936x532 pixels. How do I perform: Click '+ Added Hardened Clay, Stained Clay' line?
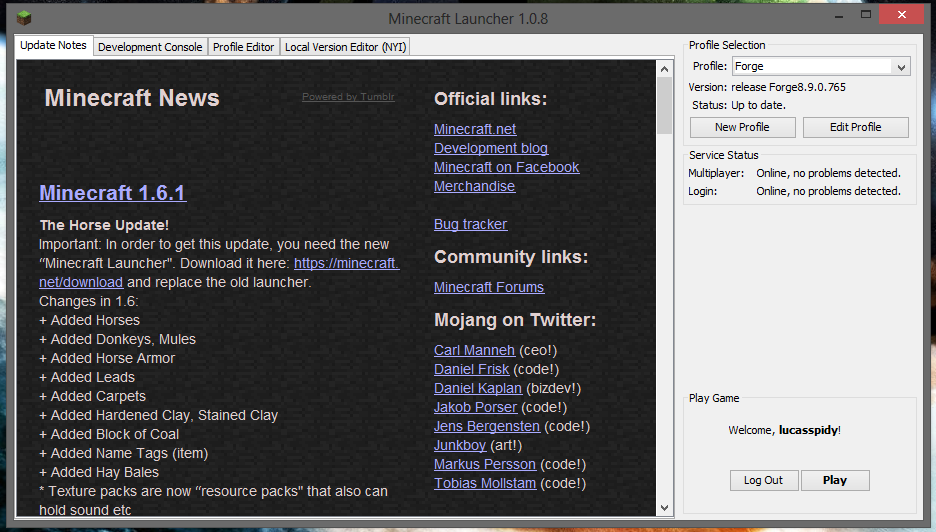pyautogui.click(x=159, y=416)
